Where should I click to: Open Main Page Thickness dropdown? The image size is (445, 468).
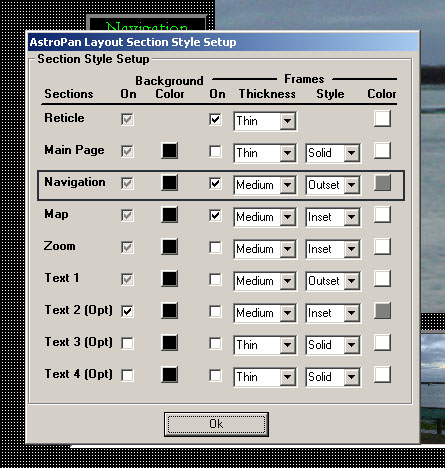point(265,153)
